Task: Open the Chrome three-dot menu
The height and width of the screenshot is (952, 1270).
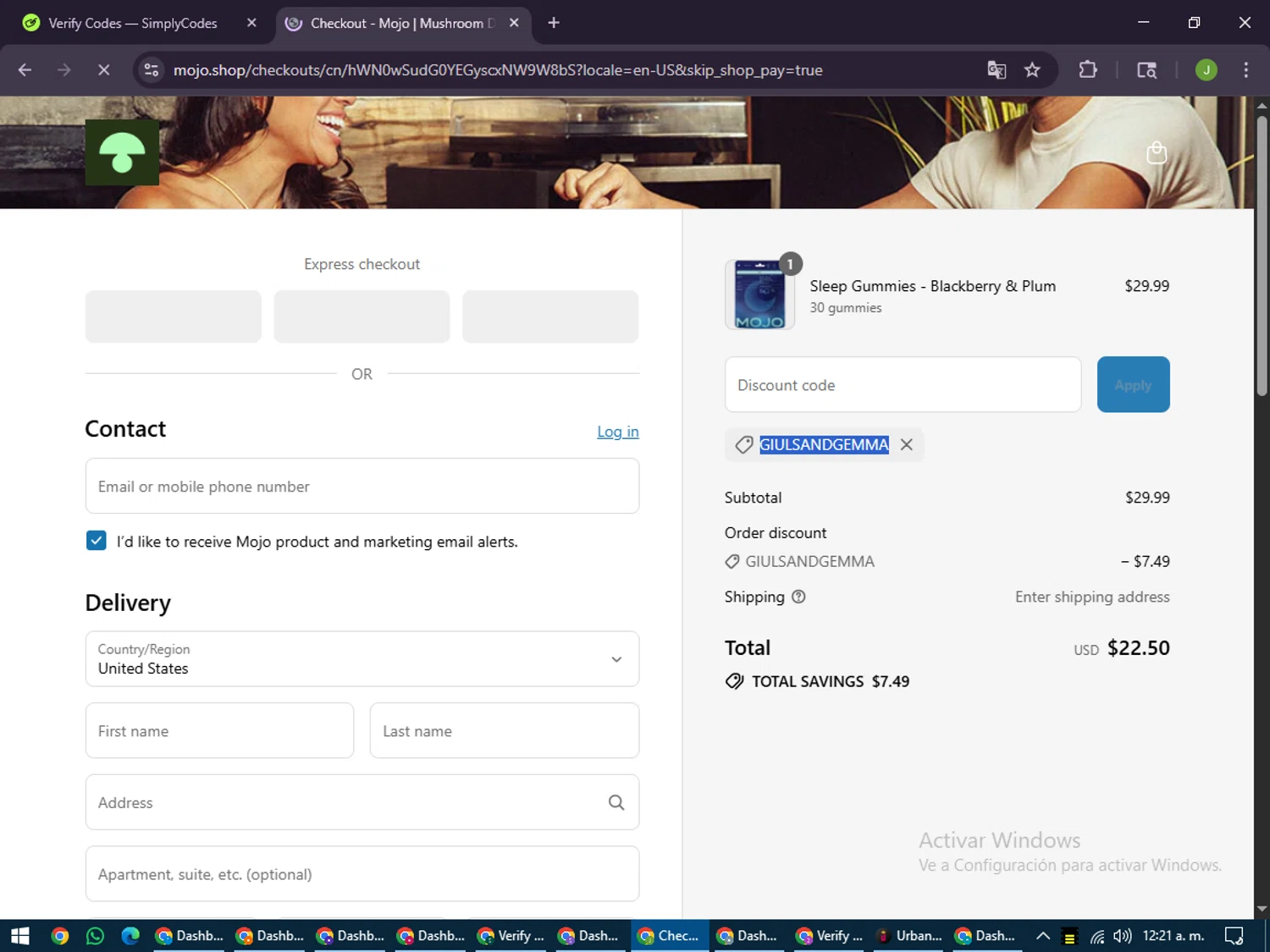Action: [1245, 70]
